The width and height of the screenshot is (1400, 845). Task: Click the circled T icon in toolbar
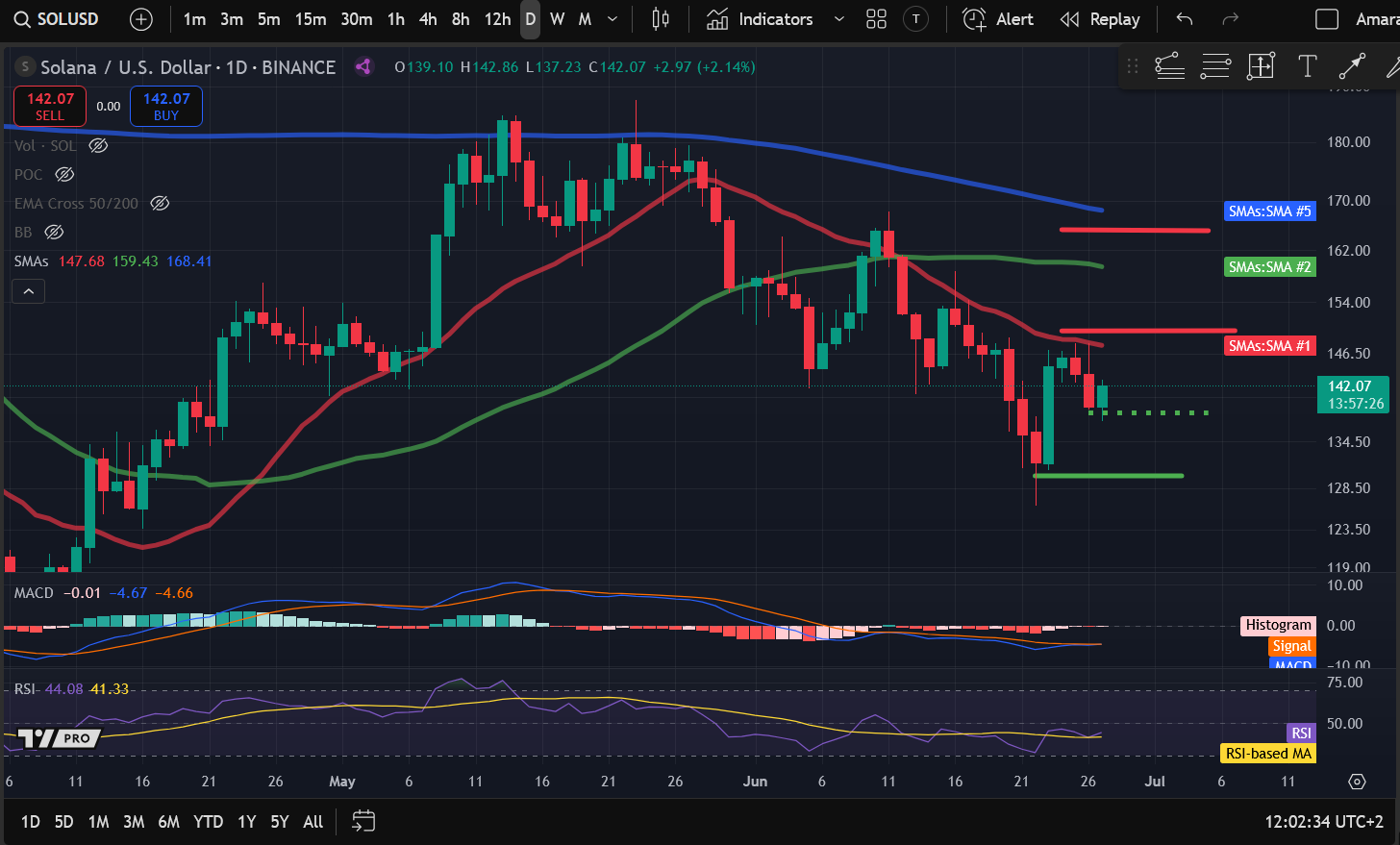[916, 19]
